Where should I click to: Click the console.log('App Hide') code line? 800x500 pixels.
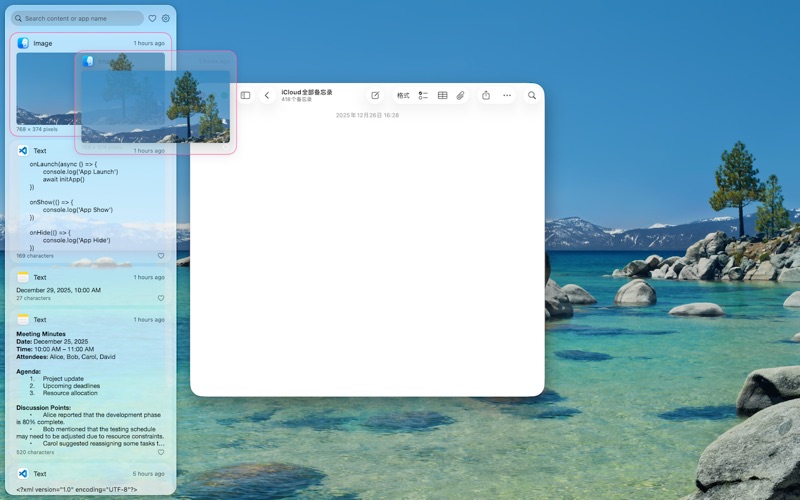[x=77, y=240]
